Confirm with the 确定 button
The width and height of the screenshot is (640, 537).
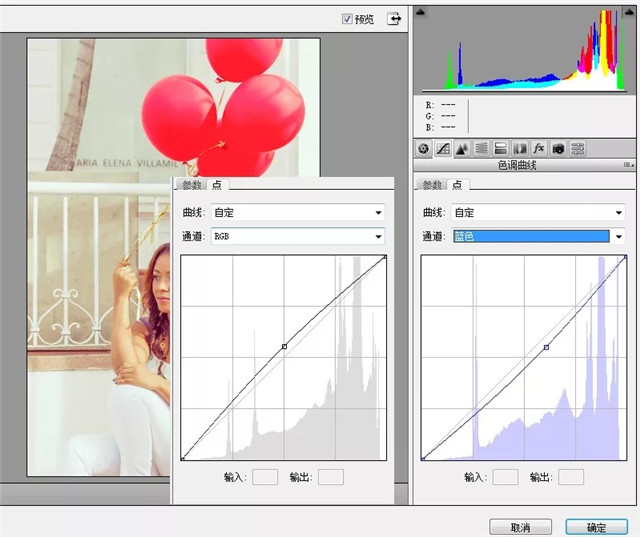click(596, 526)
